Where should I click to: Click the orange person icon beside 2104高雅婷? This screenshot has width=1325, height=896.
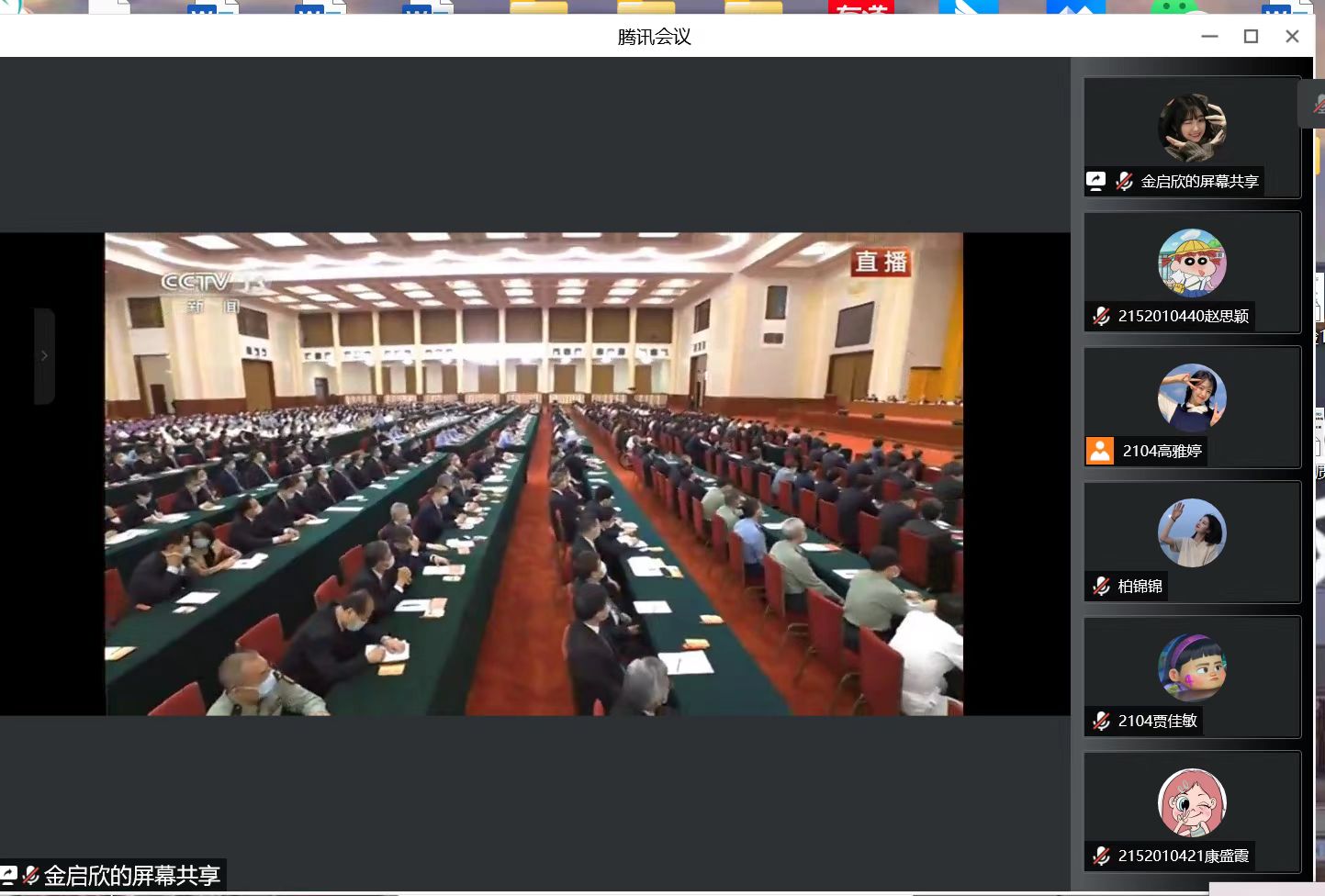1100,451
